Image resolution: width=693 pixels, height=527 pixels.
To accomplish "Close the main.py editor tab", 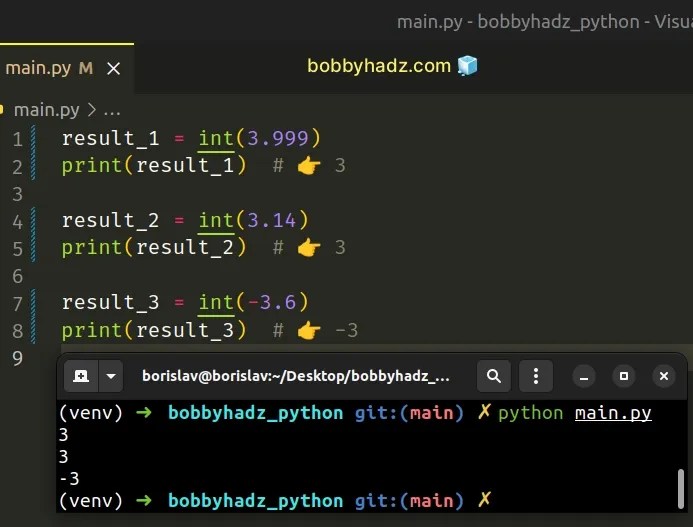I will [114, 69].
